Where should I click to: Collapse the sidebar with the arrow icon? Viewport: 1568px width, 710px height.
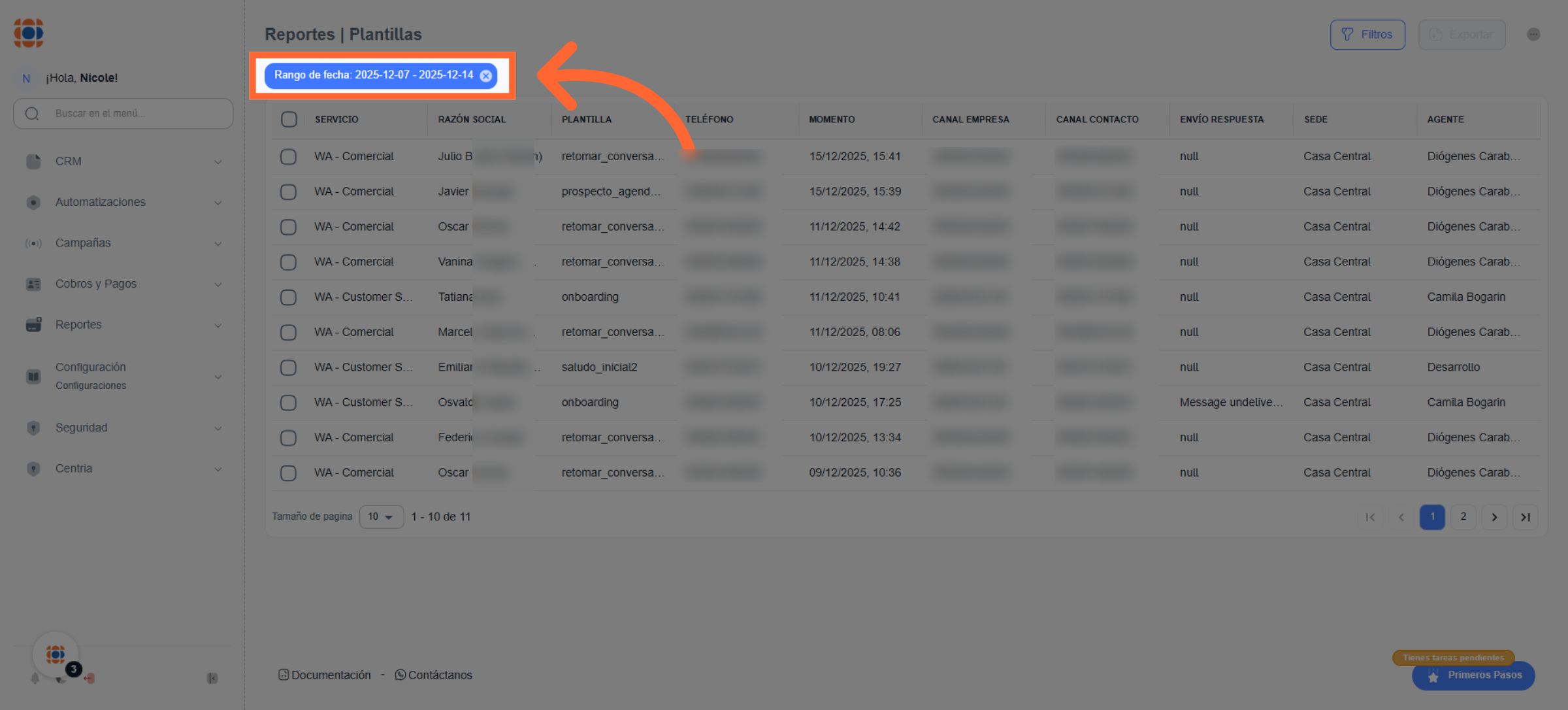pos(212,679)
